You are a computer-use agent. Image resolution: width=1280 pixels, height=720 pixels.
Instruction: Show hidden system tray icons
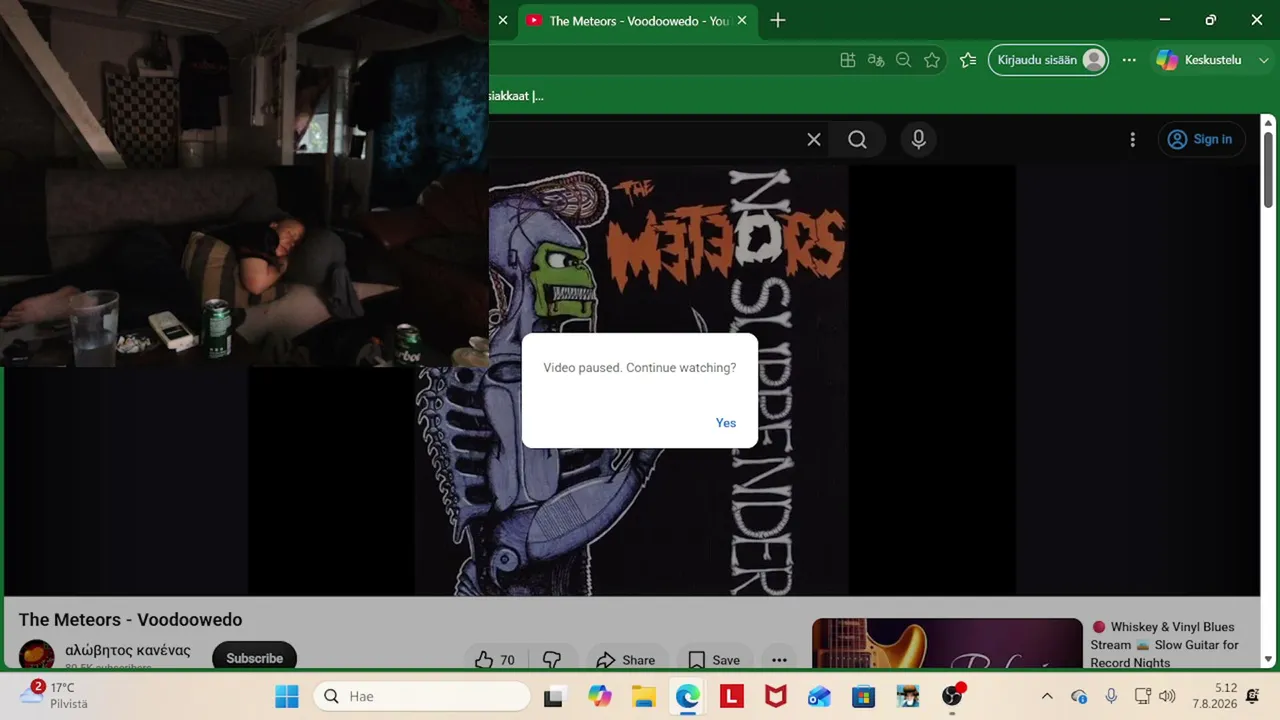click(1047, 696)
